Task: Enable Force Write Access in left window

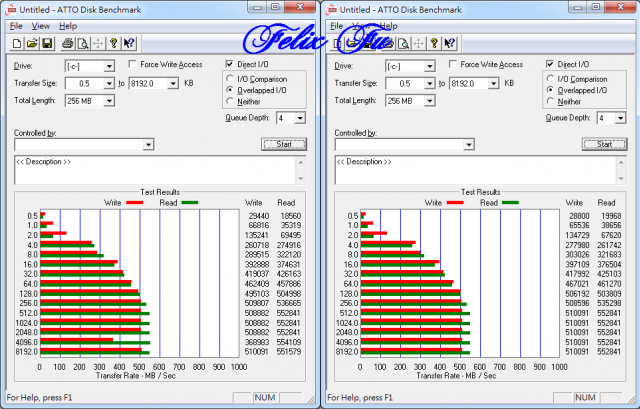Action: pyautogui.click(x=132, y=64)
